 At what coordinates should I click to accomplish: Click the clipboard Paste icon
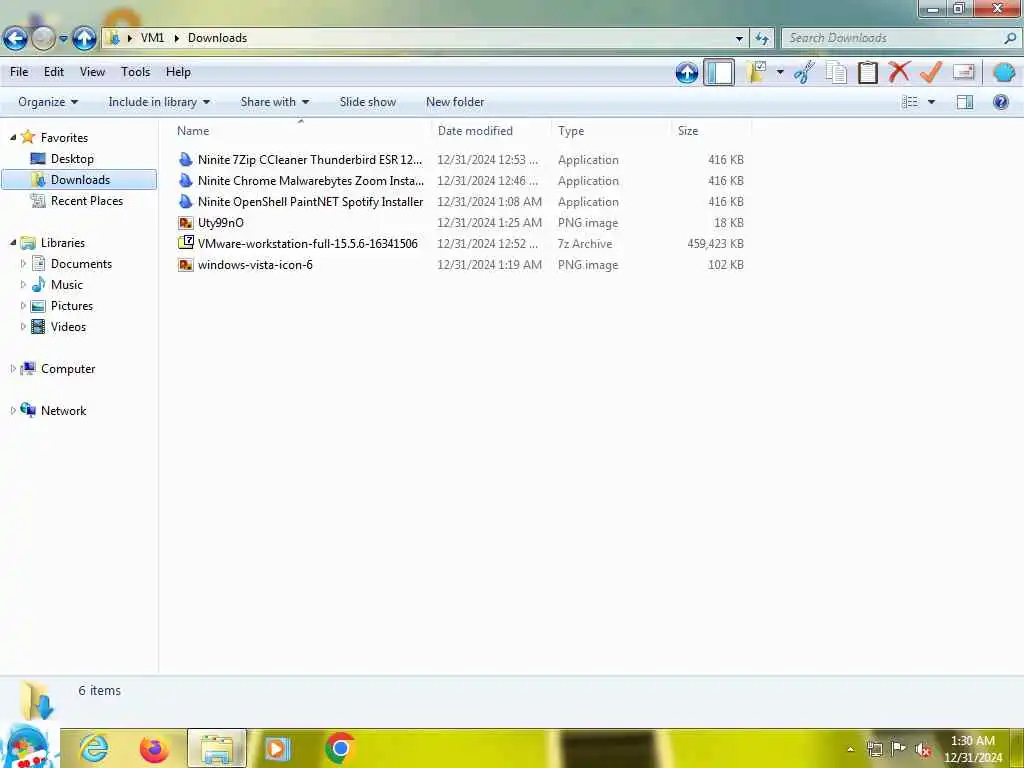coord(867,72)
